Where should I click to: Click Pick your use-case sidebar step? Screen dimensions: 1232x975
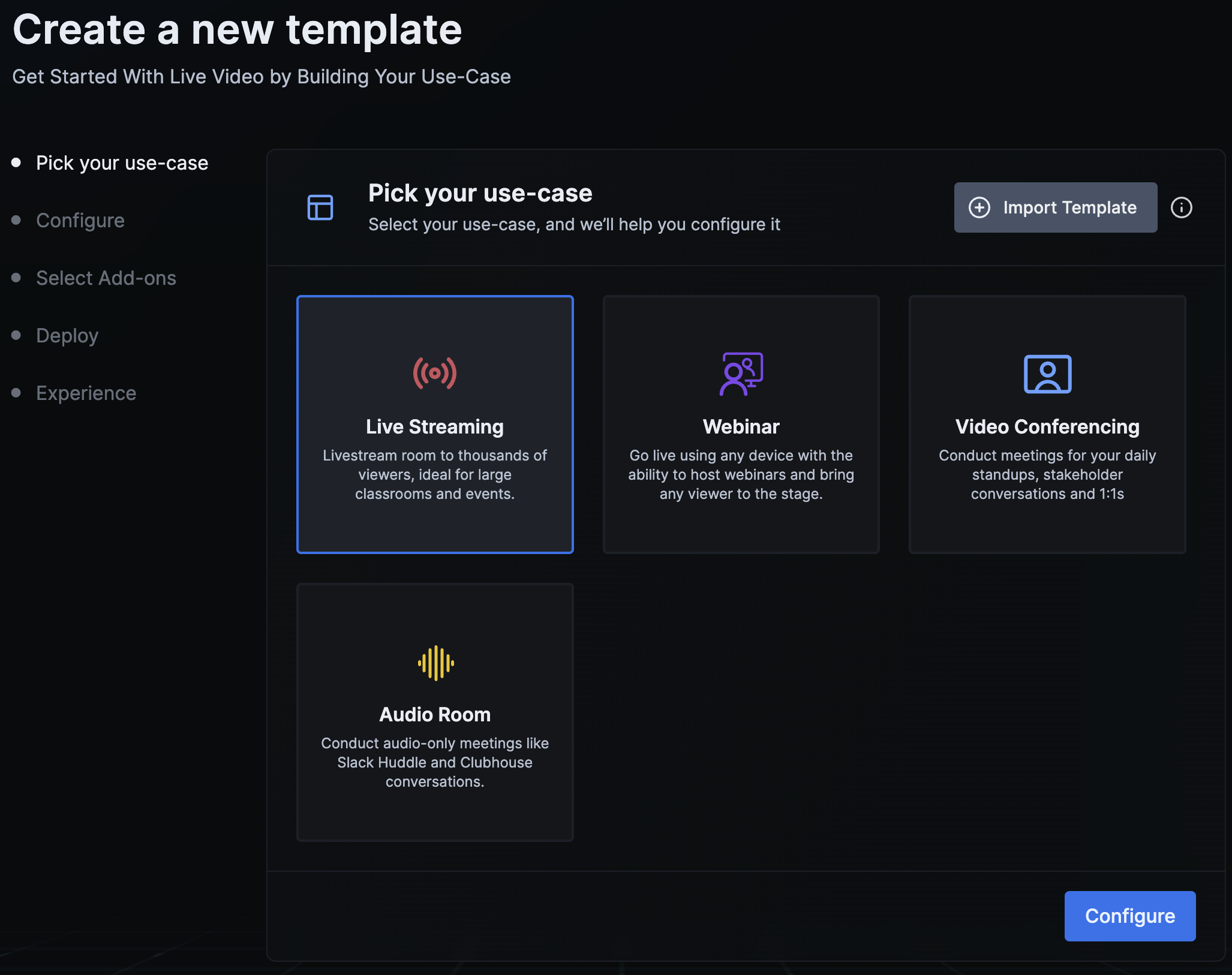[x=122, y=163]
